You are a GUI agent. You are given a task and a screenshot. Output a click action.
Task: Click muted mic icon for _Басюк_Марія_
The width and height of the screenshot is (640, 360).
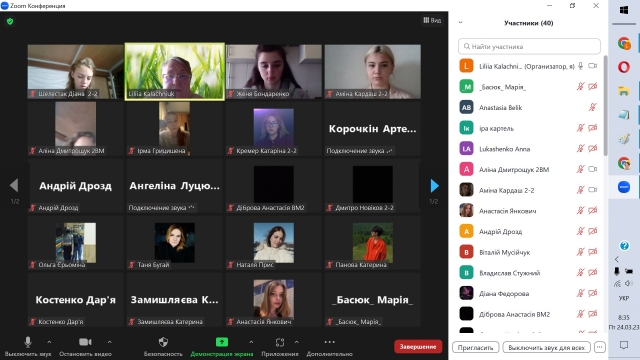pyautogui.click(x=580, y=87)
